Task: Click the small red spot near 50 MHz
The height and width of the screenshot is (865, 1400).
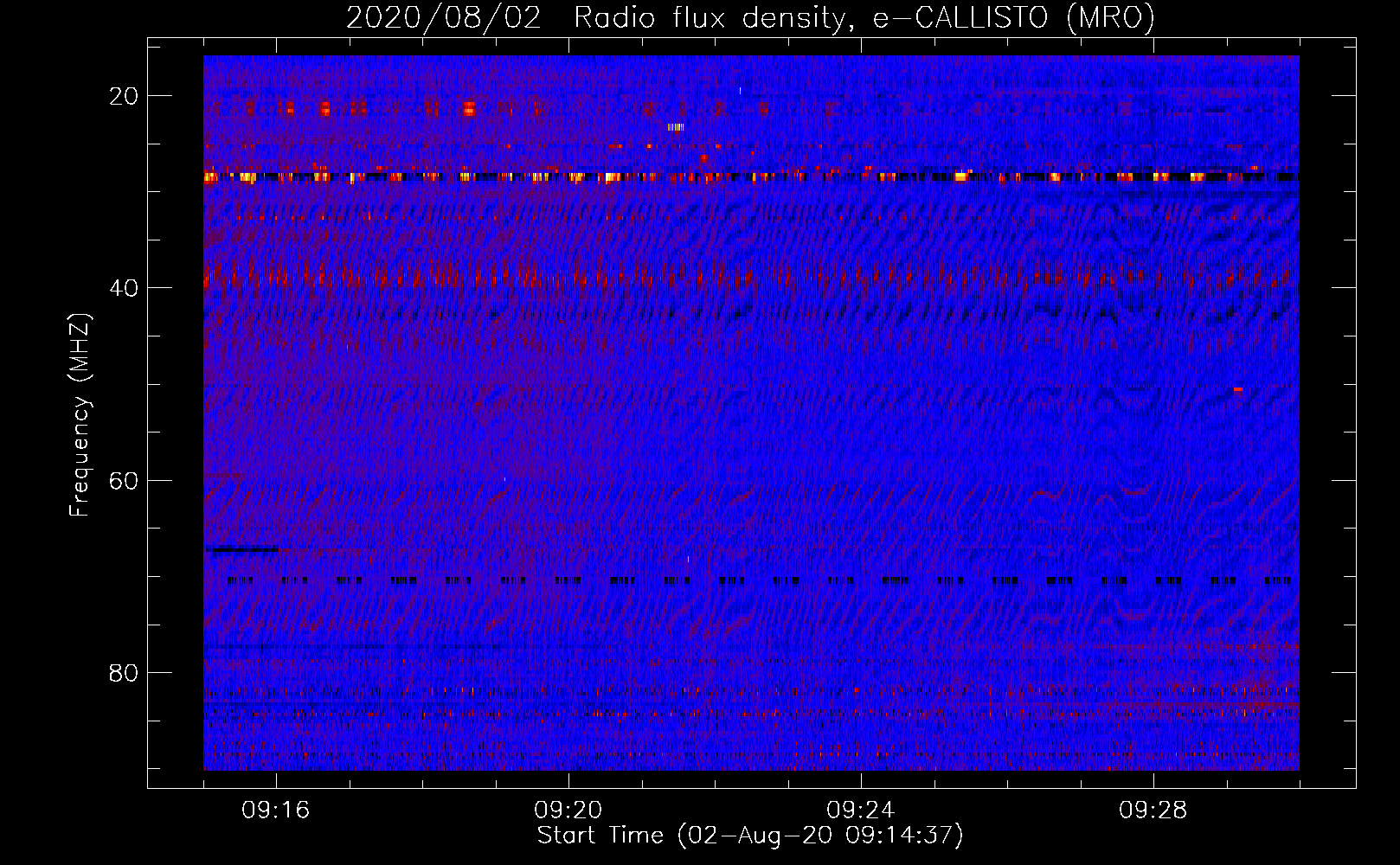Action: tap(1238, 389)
